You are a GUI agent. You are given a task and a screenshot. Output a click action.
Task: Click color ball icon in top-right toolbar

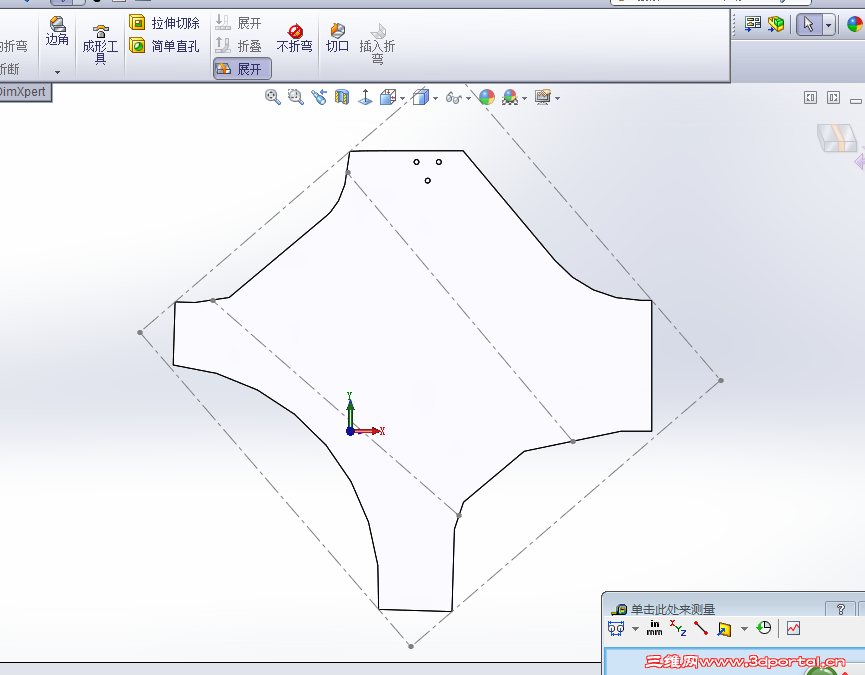coord(855,24)
